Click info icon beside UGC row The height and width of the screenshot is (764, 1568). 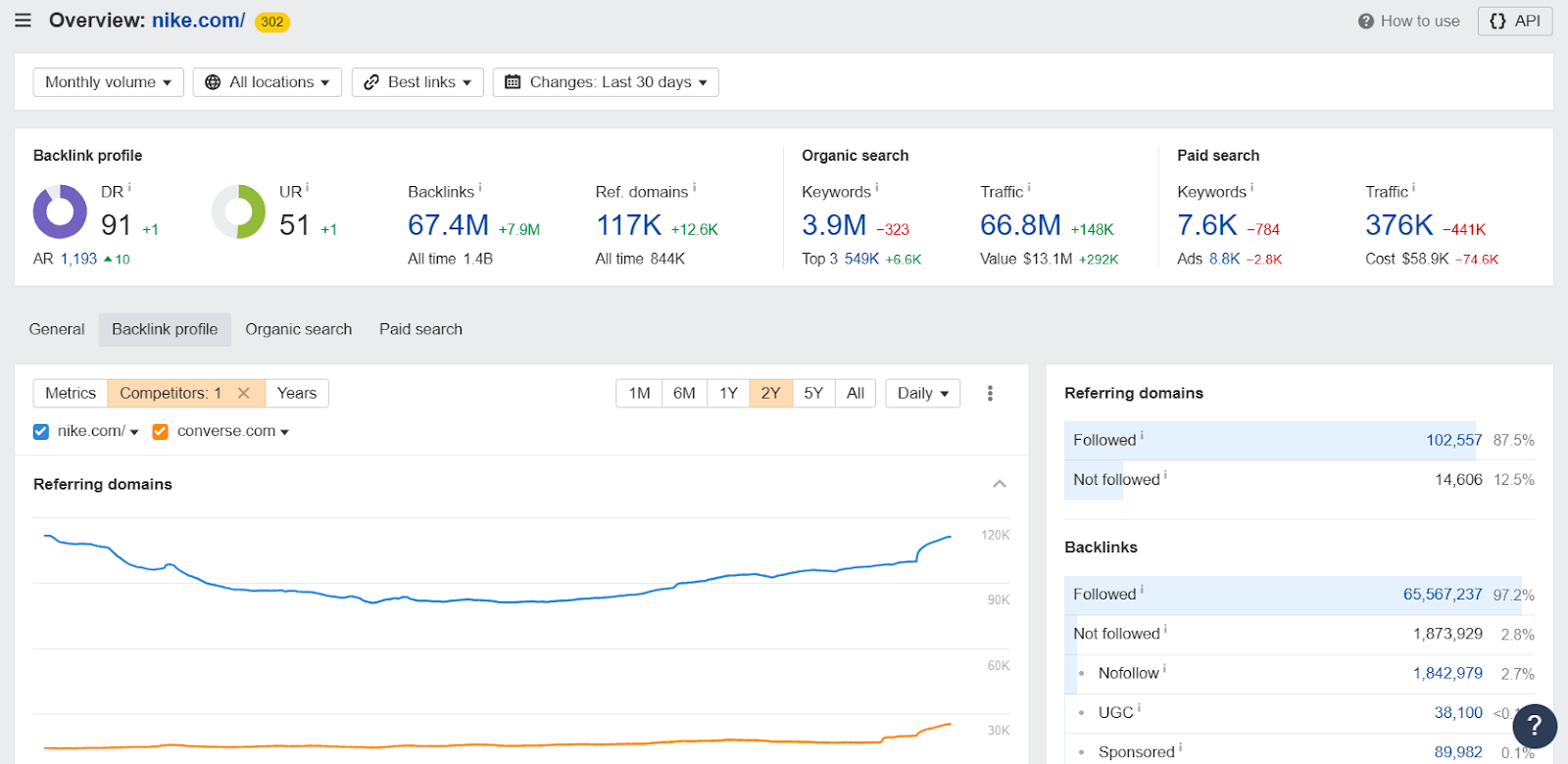pyautogui.click(x=1139, y=708)
